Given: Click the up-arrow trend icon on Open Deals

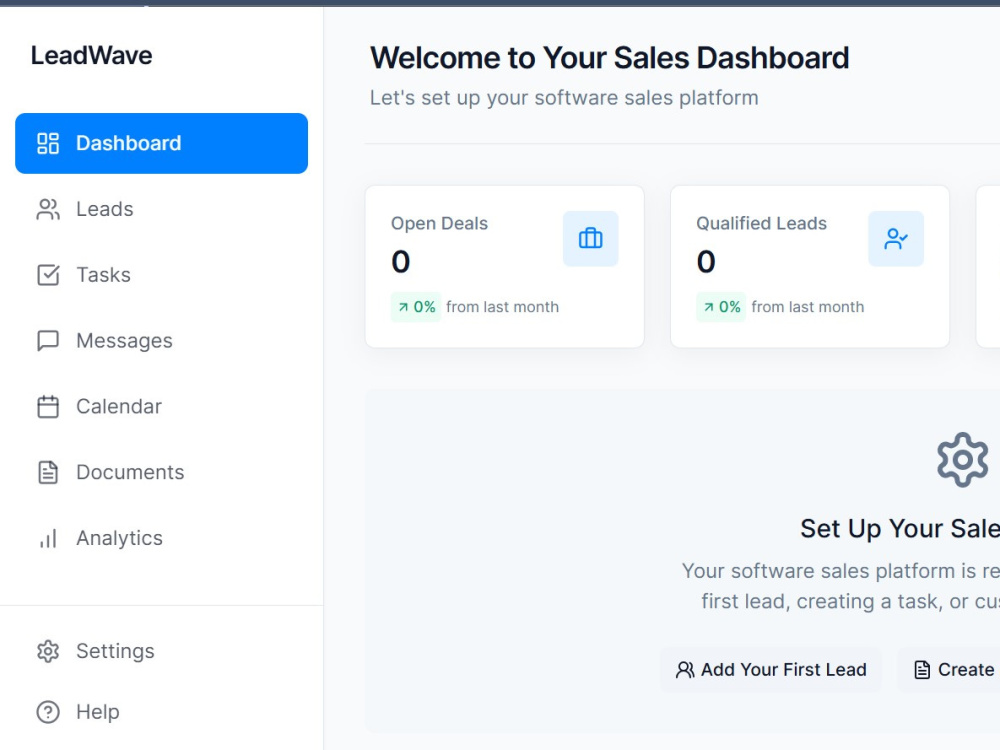Looking at the screenshot, I should [x=403, y=307].
